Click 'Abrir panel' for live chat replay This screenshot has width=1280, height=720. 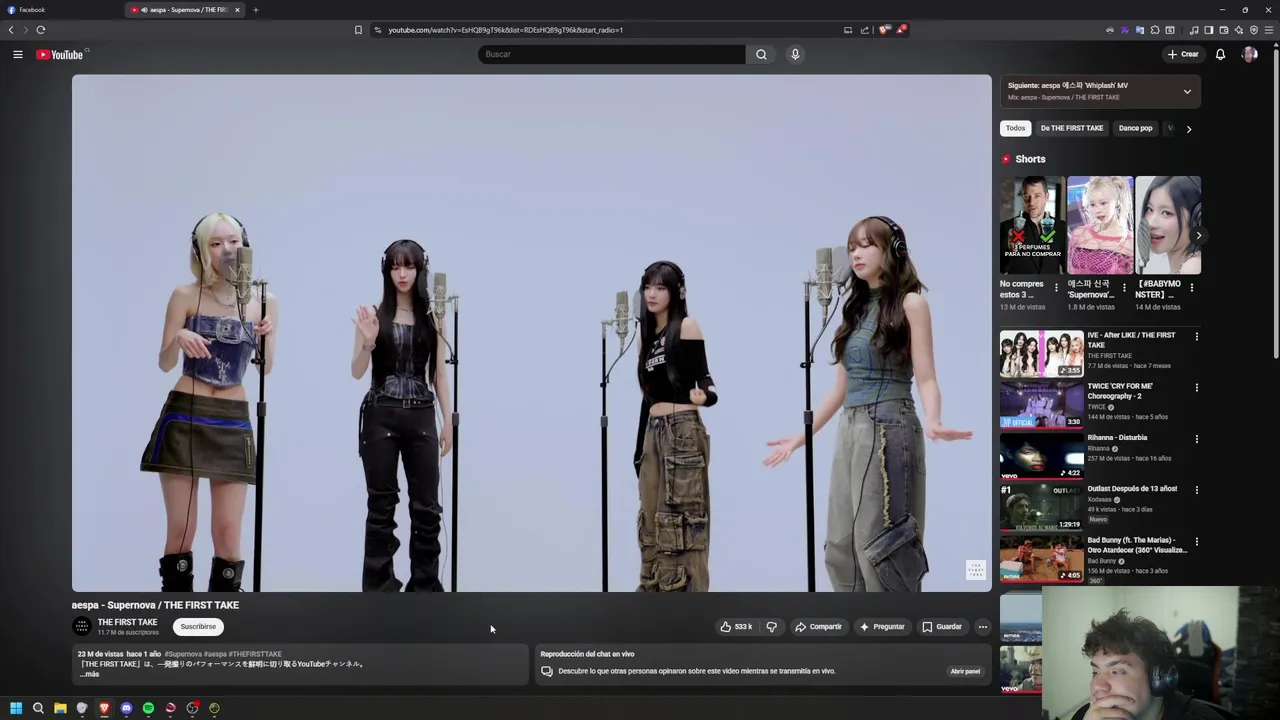coord(965,671)
